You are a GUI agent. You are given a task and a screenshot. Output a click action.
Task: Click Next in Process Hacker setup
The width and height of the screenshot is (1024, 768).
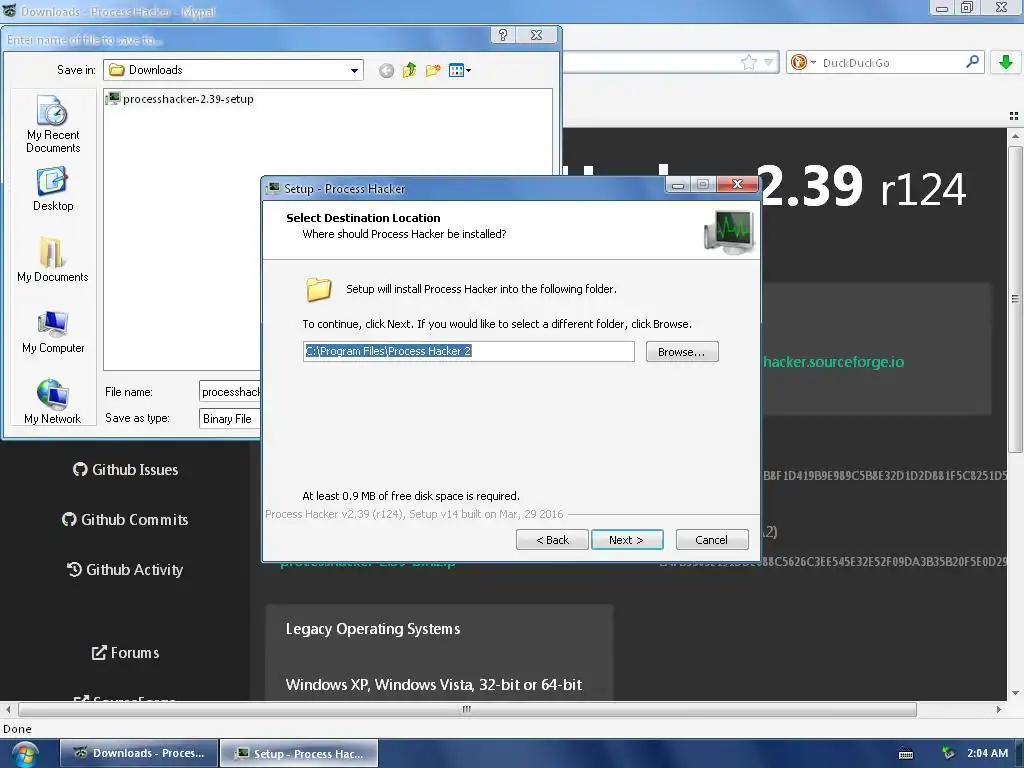coord(626,539)
